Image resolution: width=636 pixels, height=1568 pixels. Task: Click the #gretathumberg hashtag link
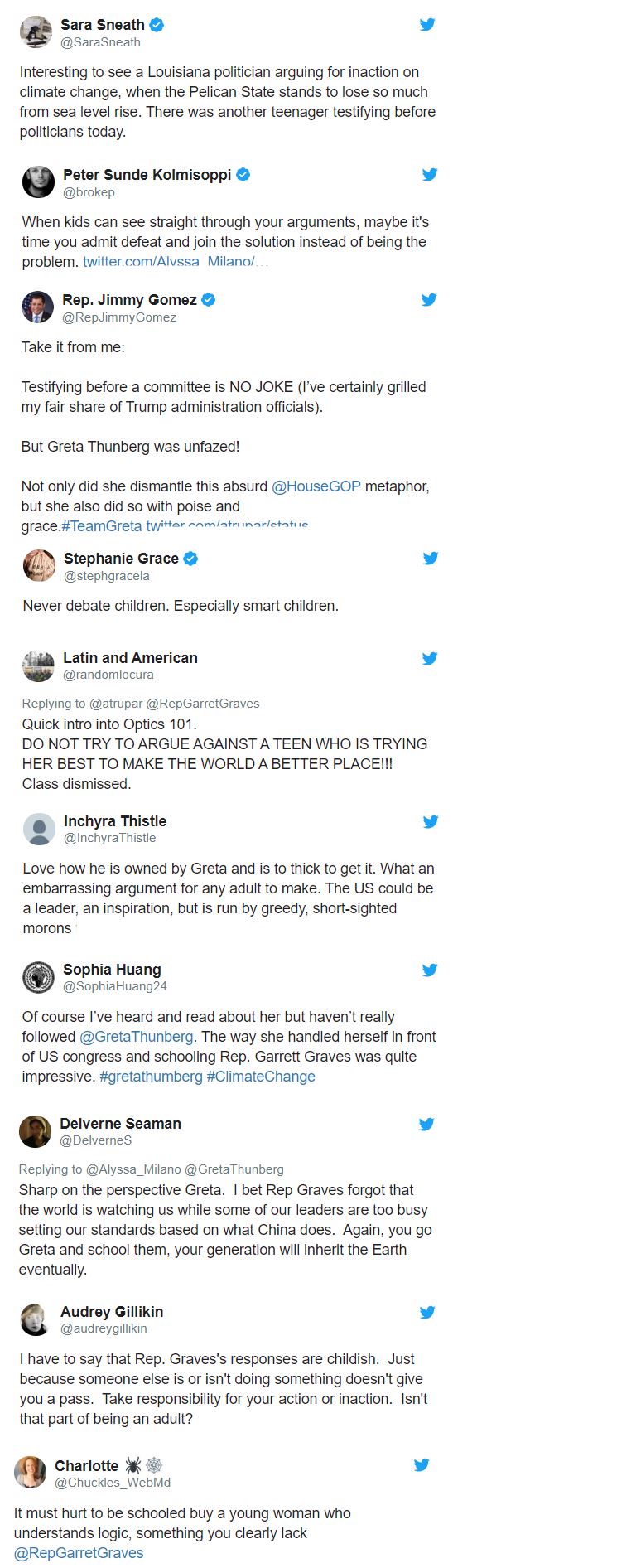(151, 1077)
